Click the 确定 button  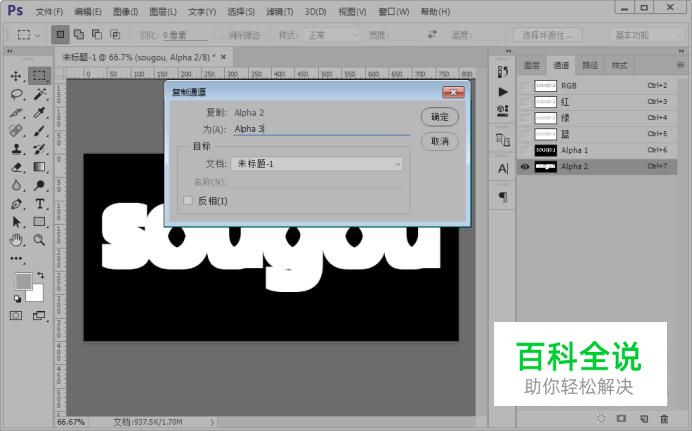tap(440, 117)
